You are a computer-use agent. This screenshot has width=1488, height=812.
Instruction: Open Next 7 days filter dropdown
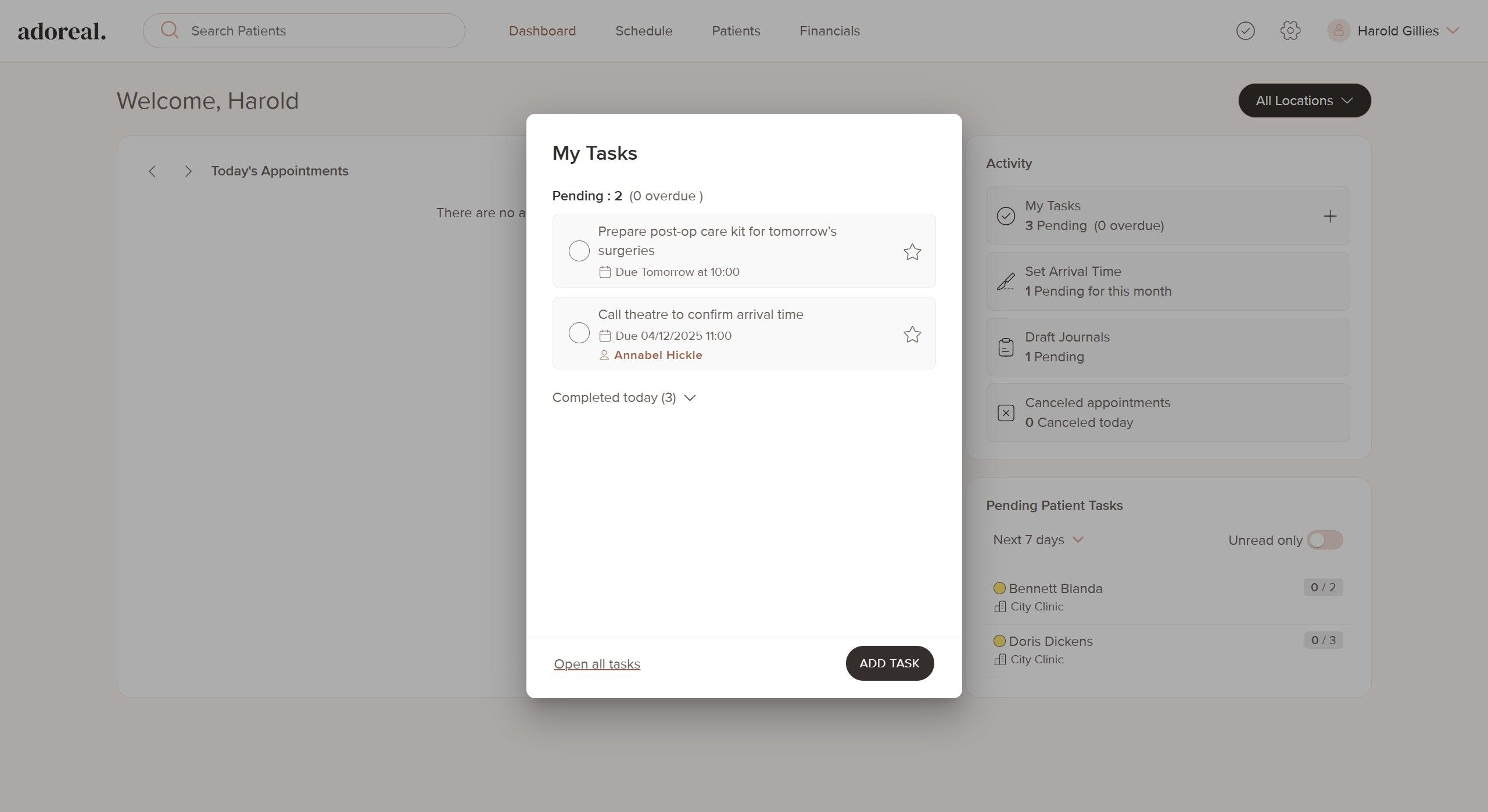tap(1038, 540)
